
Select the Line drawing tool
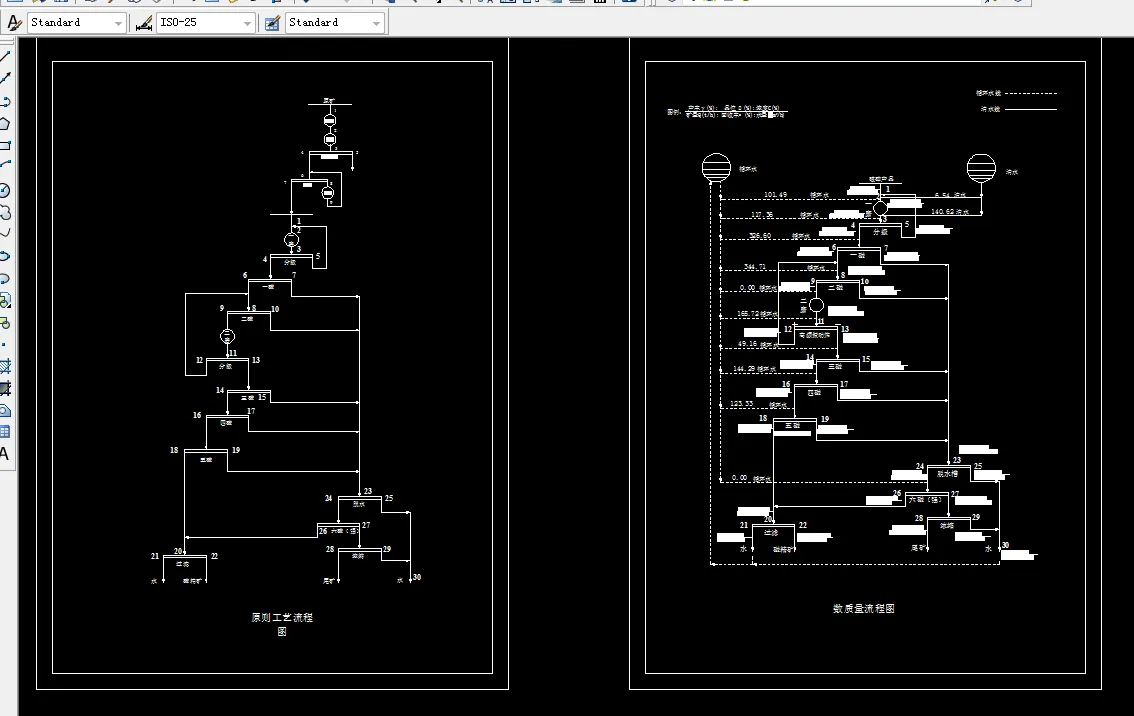(x=5, y=56)
